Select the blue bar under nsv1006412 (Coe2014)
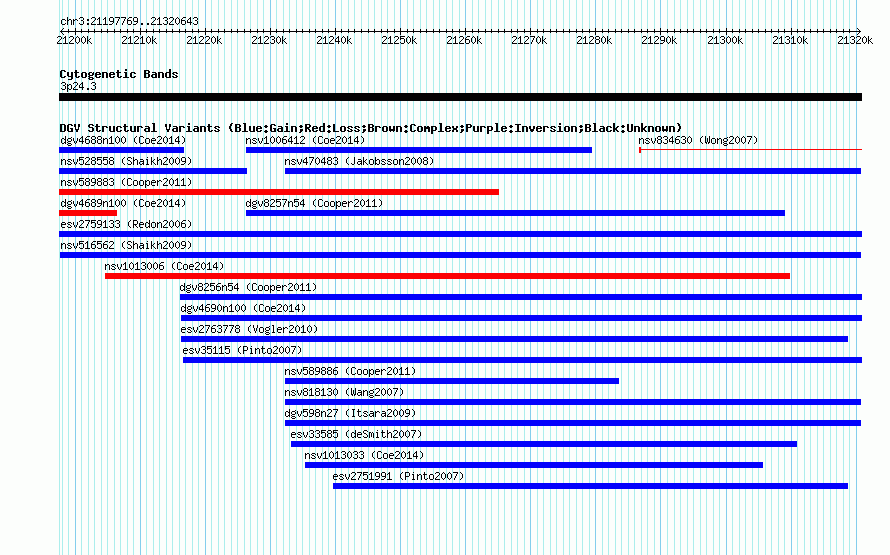The image size is (890, 555). point(419,150)
